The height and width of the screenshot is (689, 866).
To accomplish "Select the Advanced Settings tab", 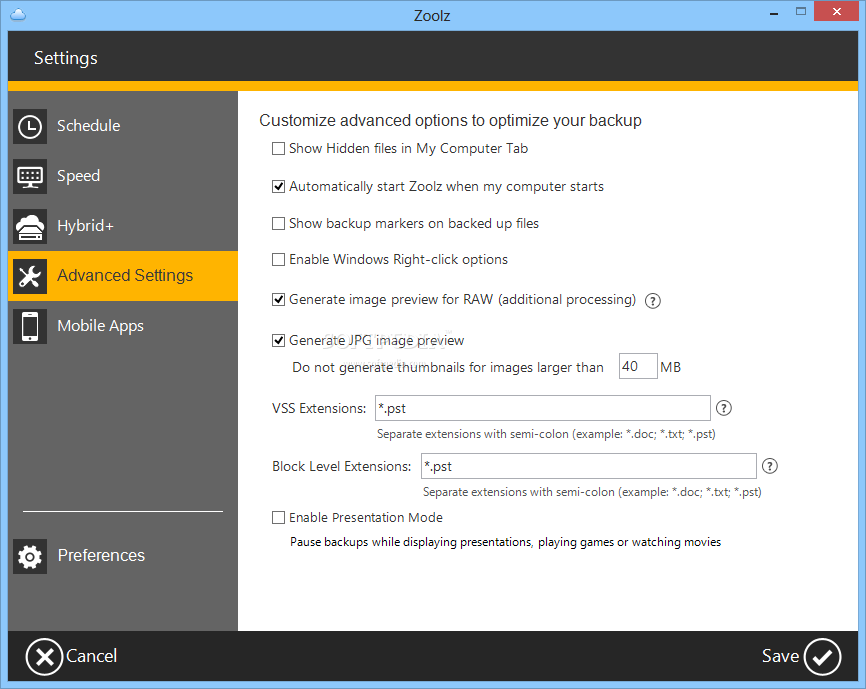I will tap(123, 276).
